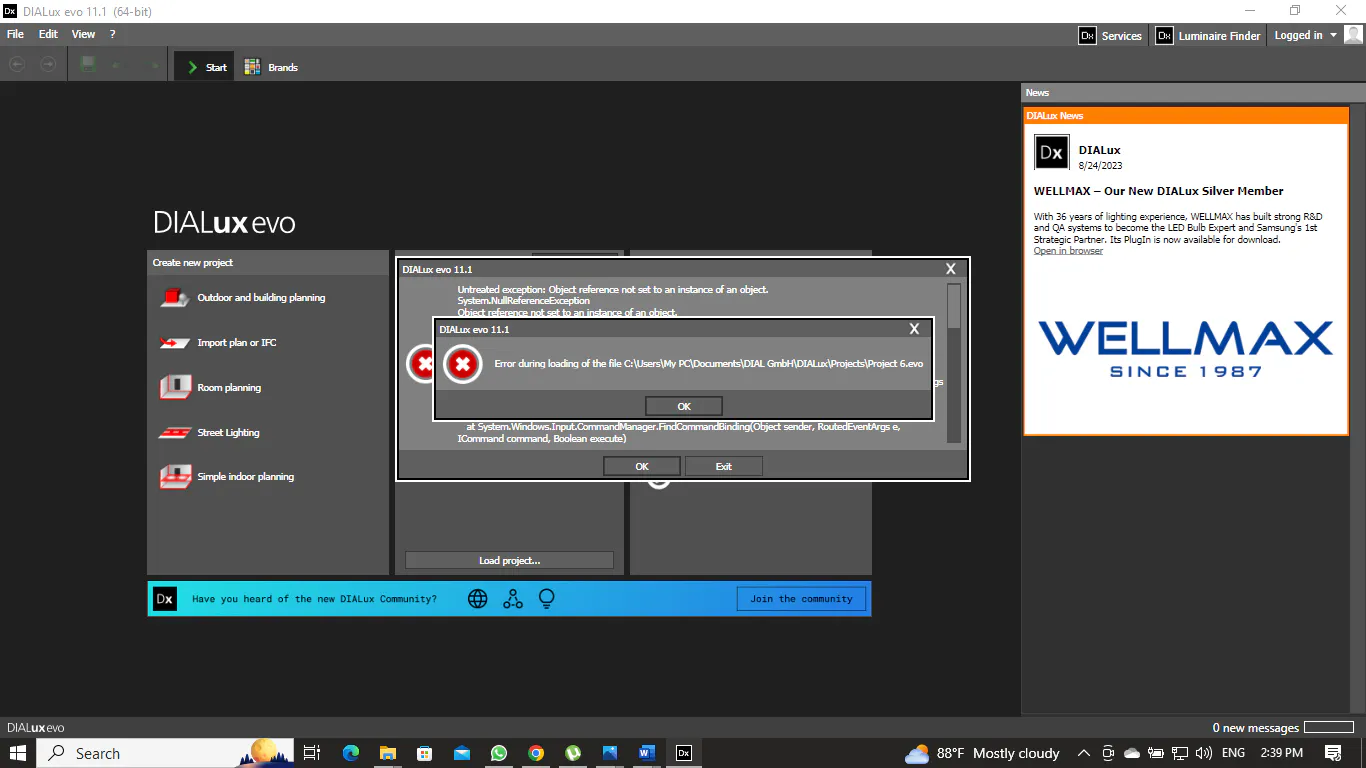
Task: Open Microsoft Edge from the taskbar
Action: coord(351,753)
